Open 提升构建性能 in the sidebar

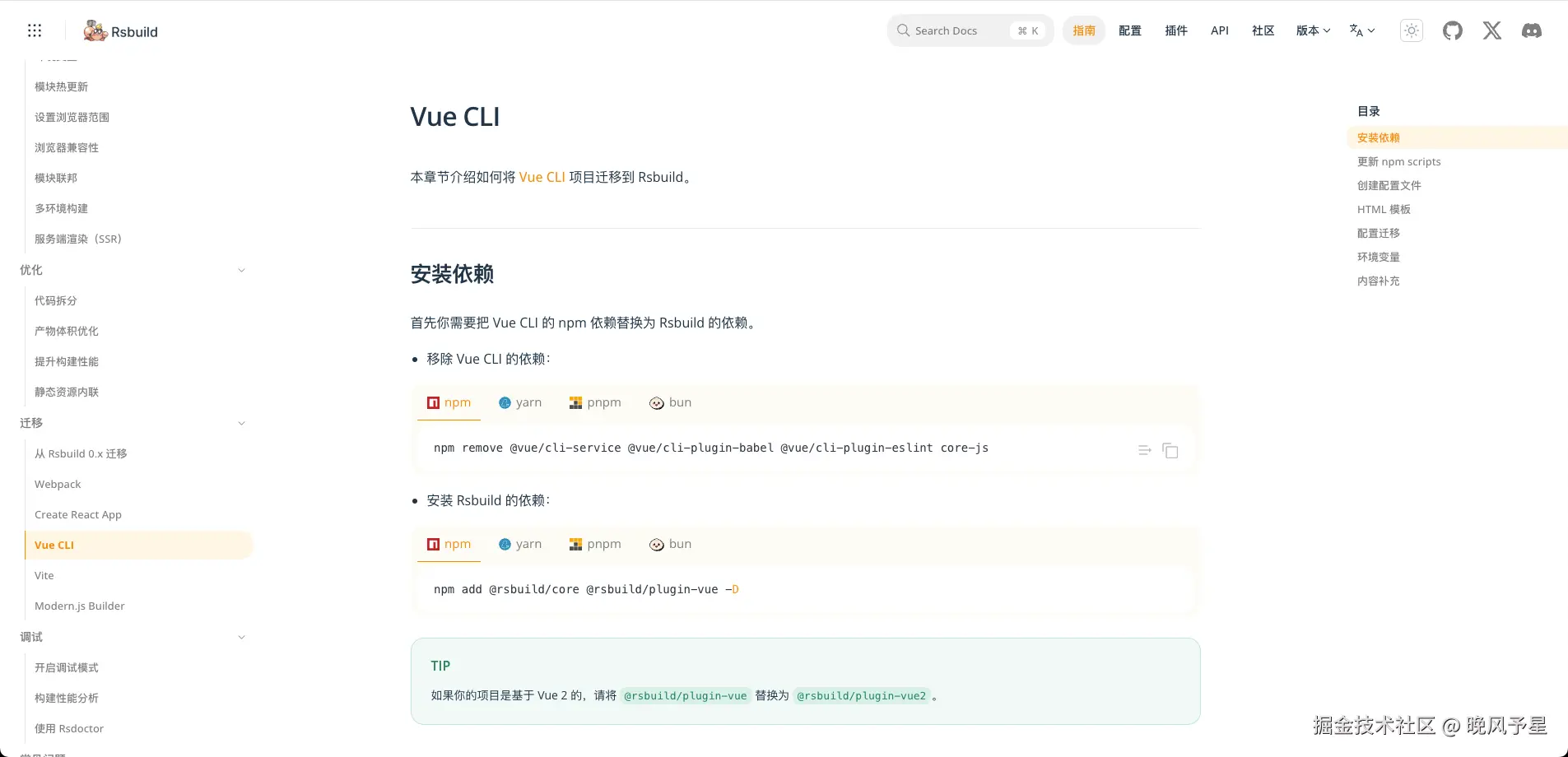[x=67, y=361]
